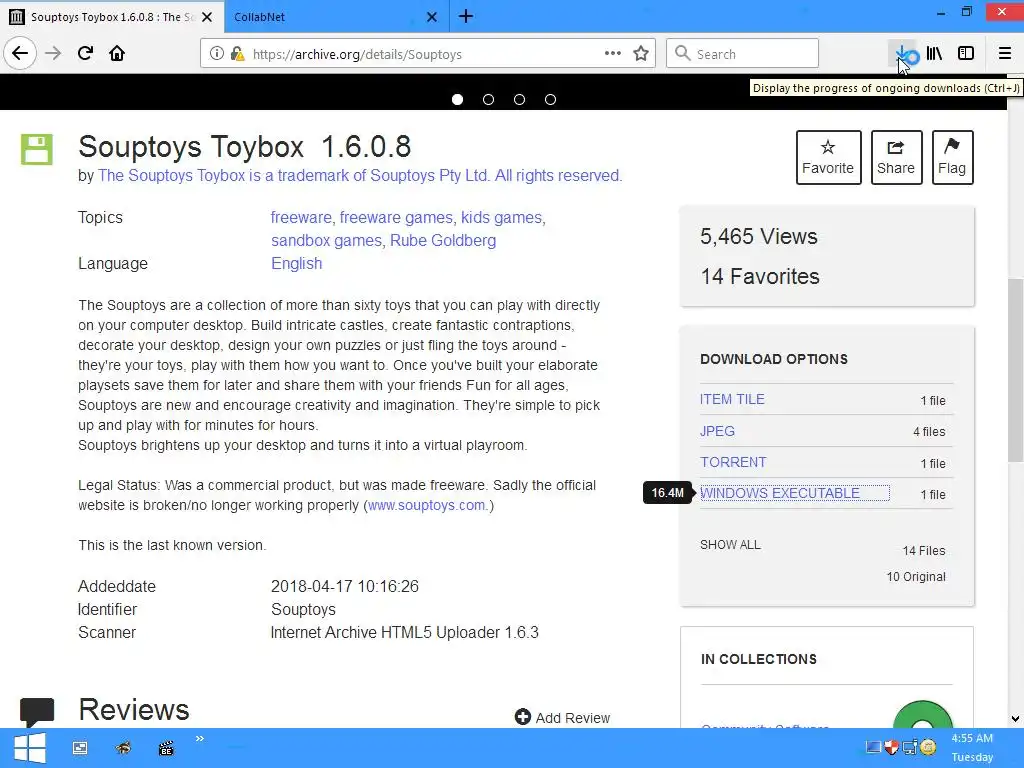Click the English language link

tap(296, 263)
